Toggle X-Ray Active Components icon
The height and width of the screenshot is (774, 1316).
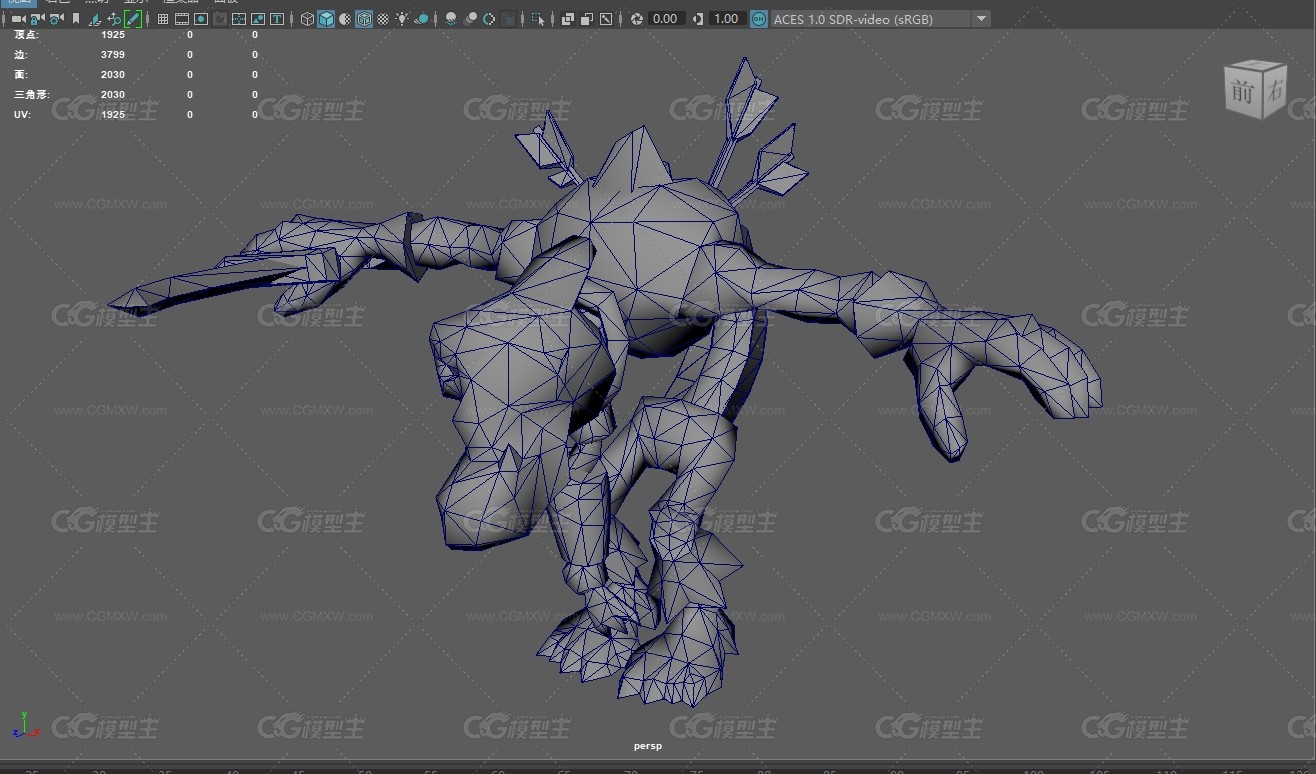tap(586, 19)
